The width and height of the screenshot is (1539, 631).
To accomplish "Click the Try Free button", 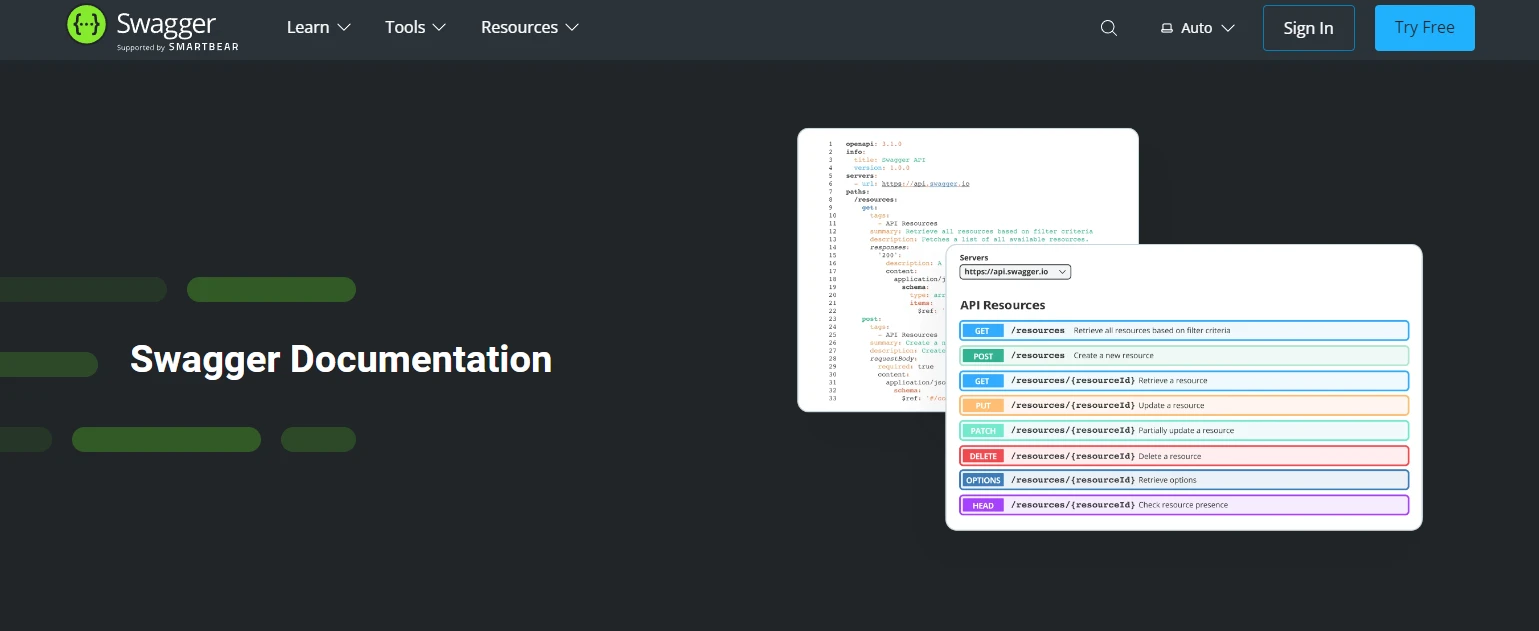I will [x=1424, y=28].
